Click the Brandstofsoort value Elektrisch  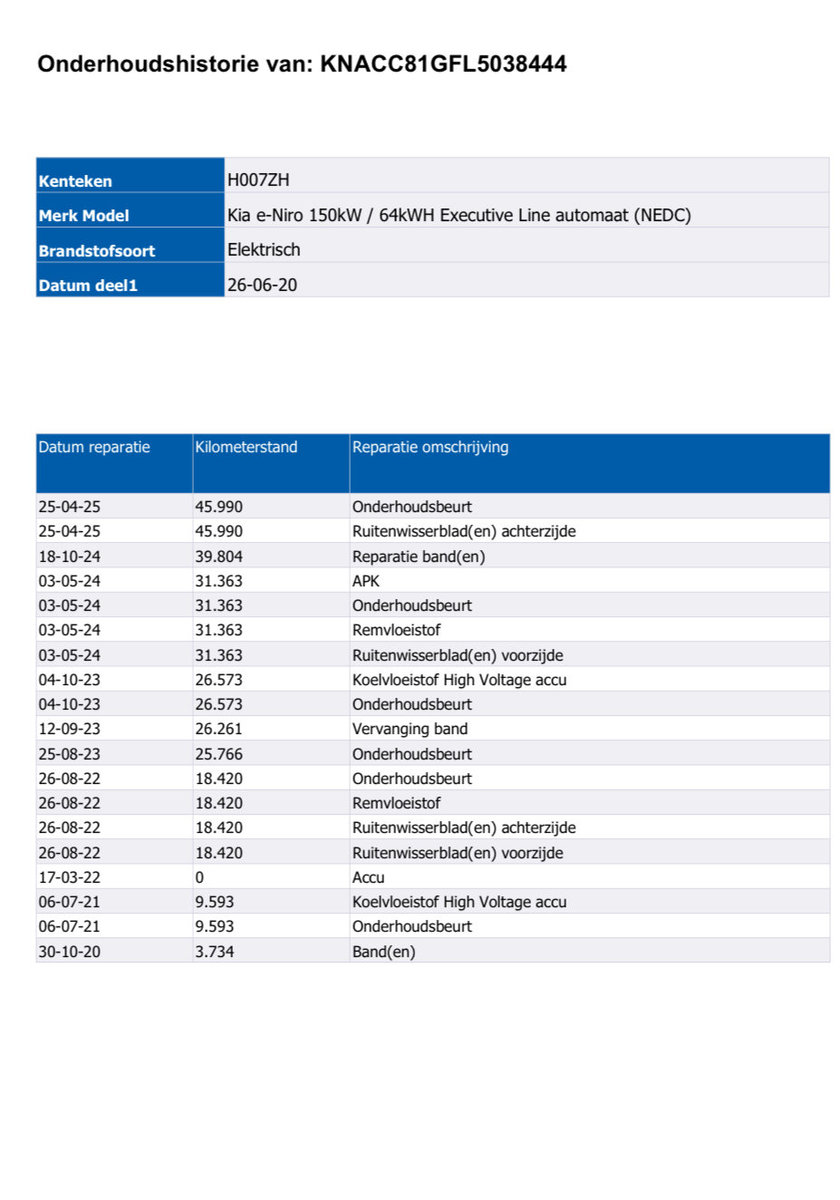pyautogui.click(x=264, y=249)
